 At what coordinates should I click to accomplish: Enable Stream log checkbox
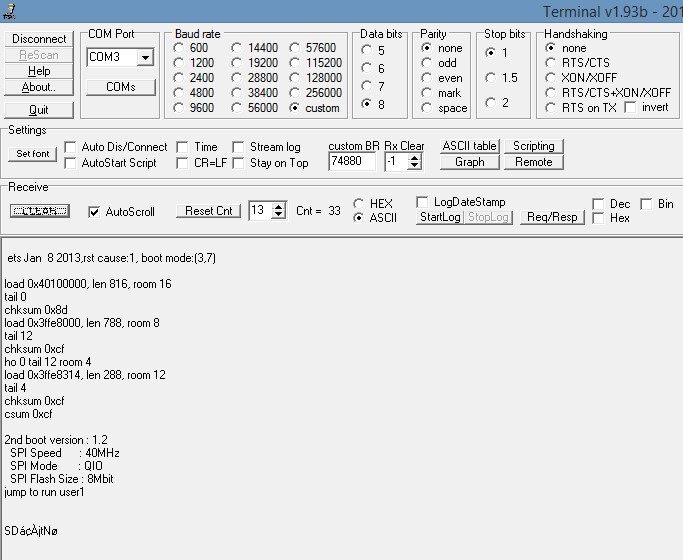[x=238, y=147]
